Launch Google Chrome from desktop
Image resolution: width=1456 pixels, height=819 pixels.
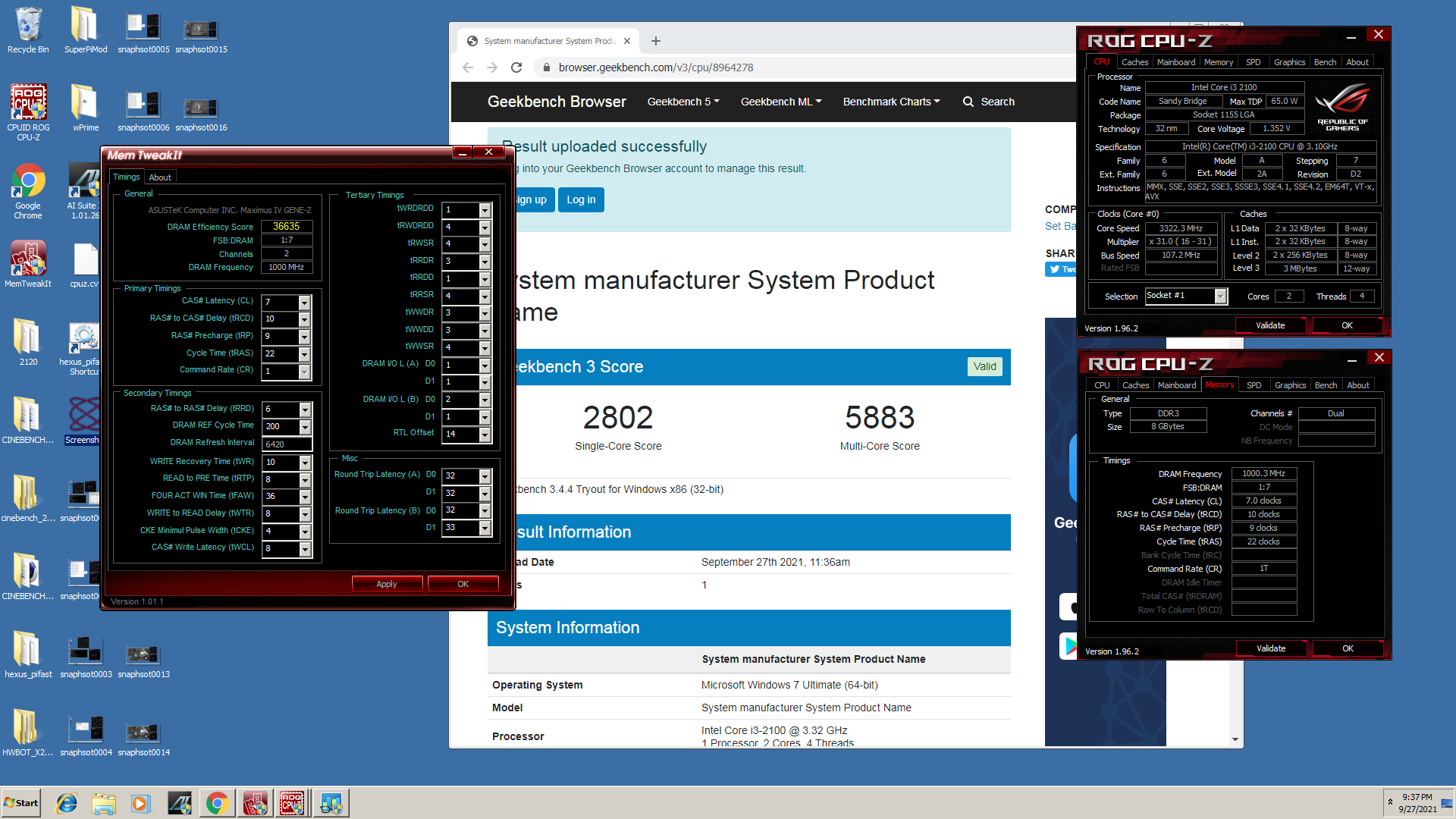(x=28, y=191)
